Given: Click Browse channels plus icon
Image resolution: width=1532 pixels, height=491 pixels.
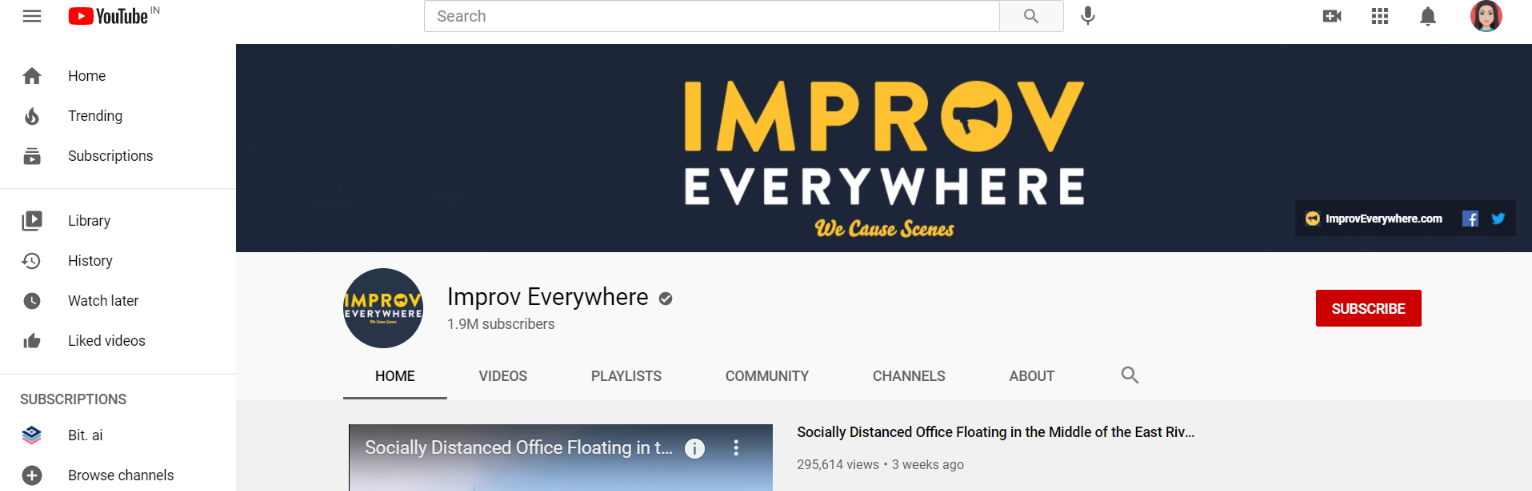Looking at the screenshot, I should pyautogui.click(x=32, y=475).
